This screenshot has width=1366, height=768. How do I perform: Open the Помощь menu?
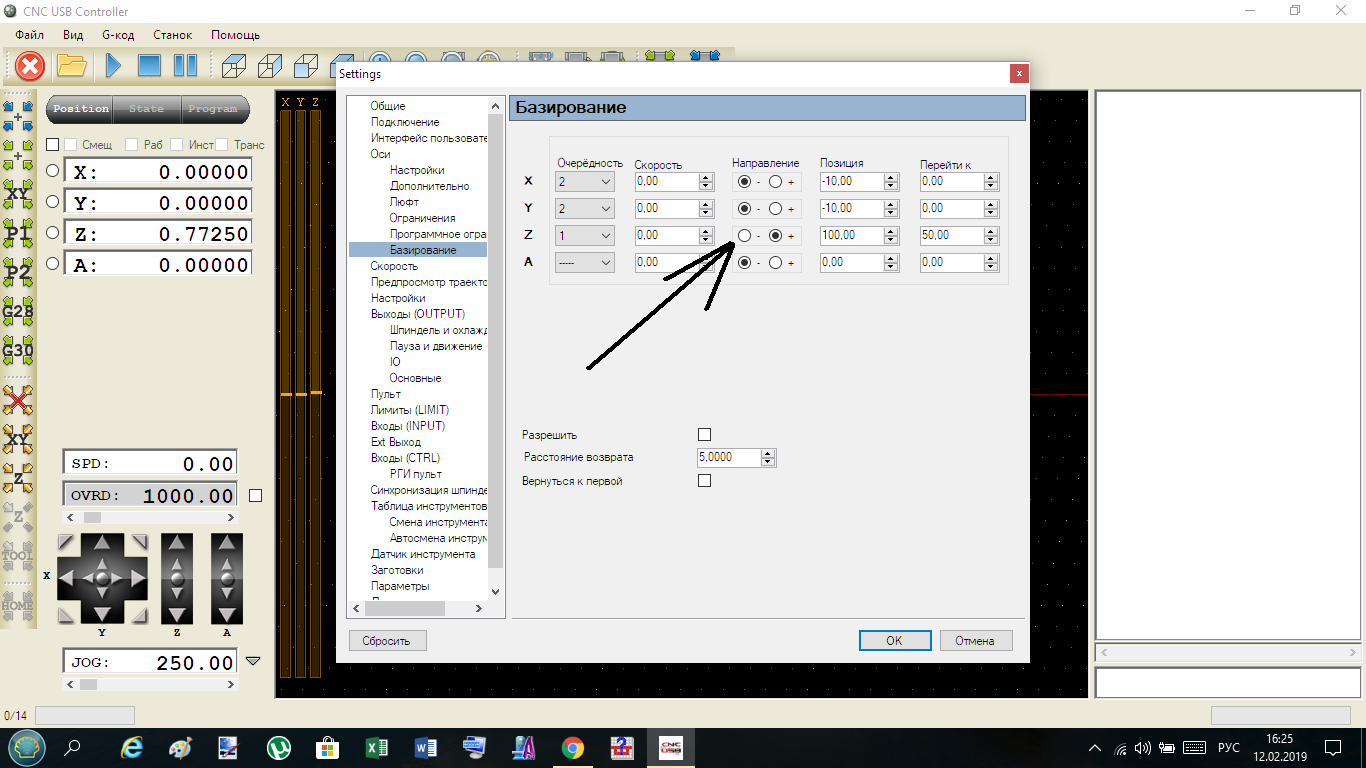235,35
